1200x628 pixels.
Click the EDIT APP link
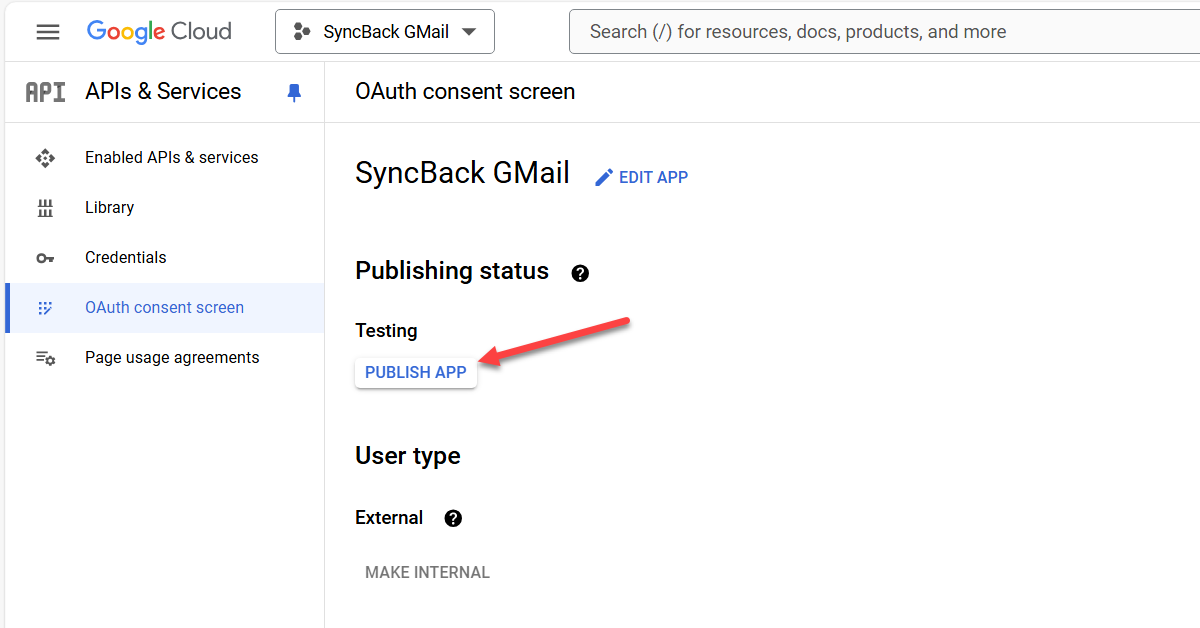[x=653, y=177]
